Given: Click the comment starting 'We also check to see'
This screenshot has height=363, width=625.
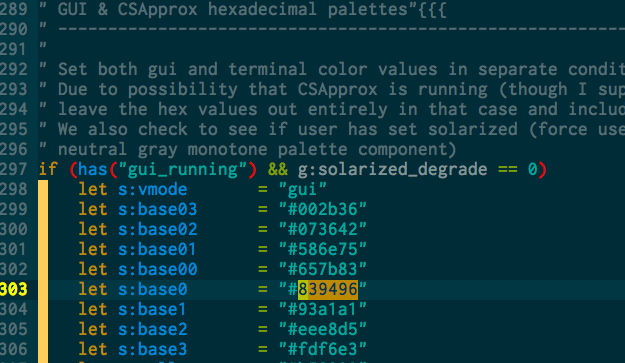Looking at the screenshot, I should 341,129.
